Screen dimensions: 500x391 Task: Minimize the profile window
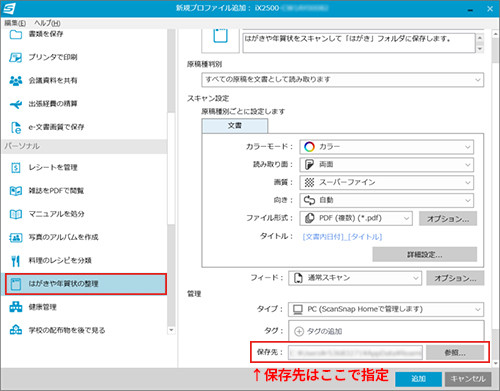(x=470, y=9)
